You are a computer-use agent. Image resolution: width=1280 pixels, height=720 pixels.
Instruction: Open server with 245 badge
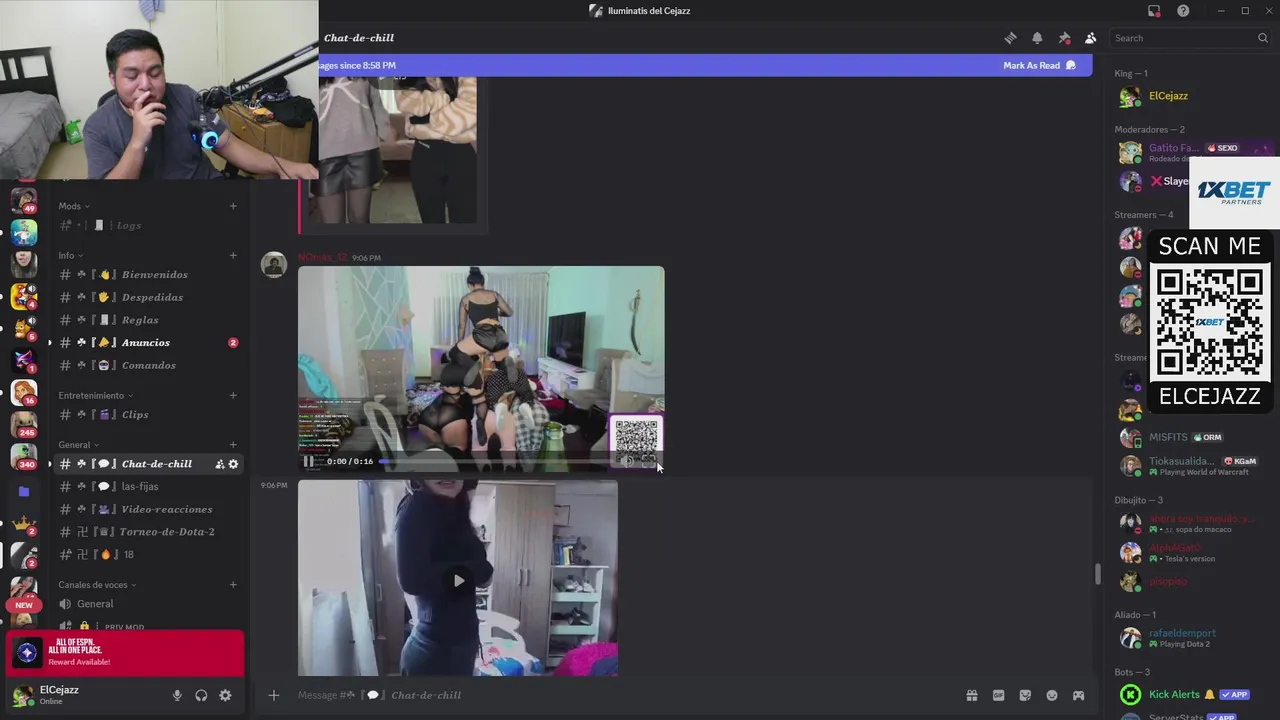tap(24, 424)
